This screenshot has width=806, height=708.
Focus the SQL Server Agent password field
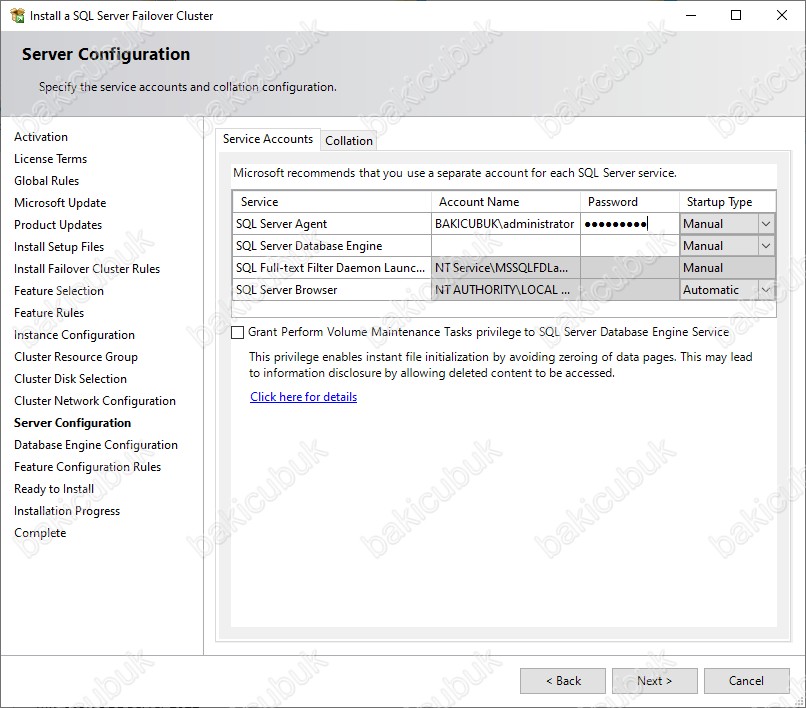click(x=630, y=224)
